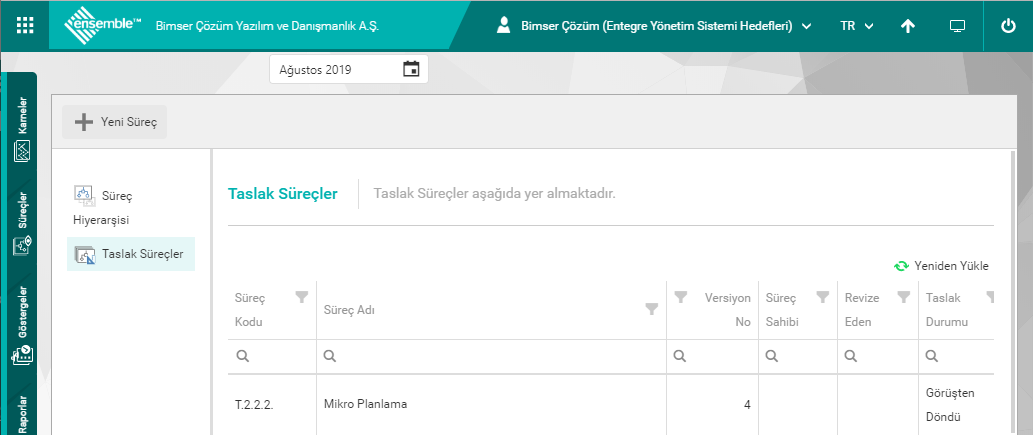Click the Süreç Sahibi search field
Image resolution: width=1033 pixels, height=435 pixels.
tap(797, 356)
